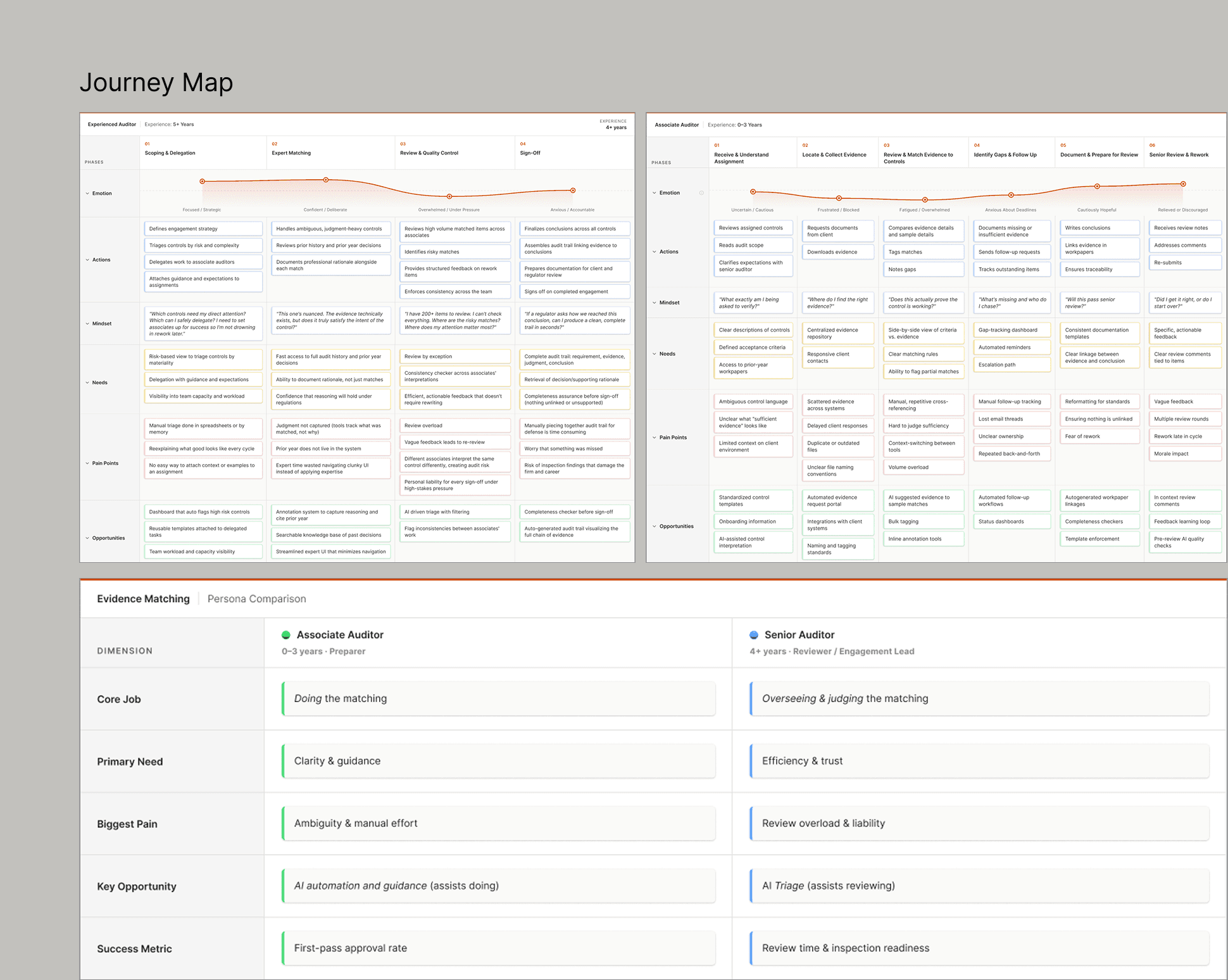Click the 'Bulk tagging' opportunity card
Image resolution: width=1228 pixels, height=980 pixels.
[x=924, y=522]
